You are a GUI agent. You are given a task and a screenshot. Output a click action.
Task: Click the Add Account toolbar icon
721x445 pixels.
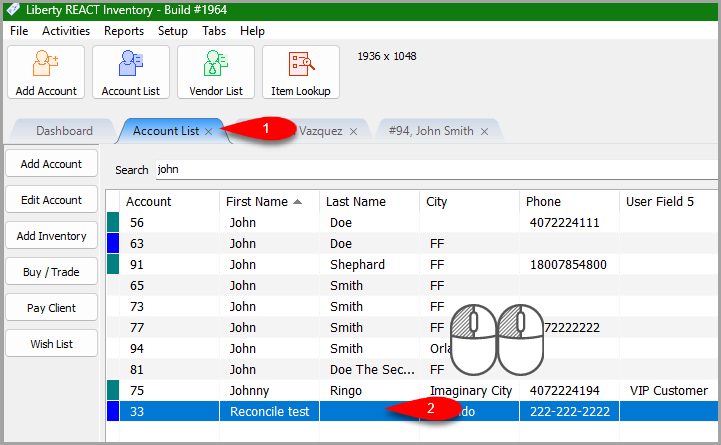[46, 72]
